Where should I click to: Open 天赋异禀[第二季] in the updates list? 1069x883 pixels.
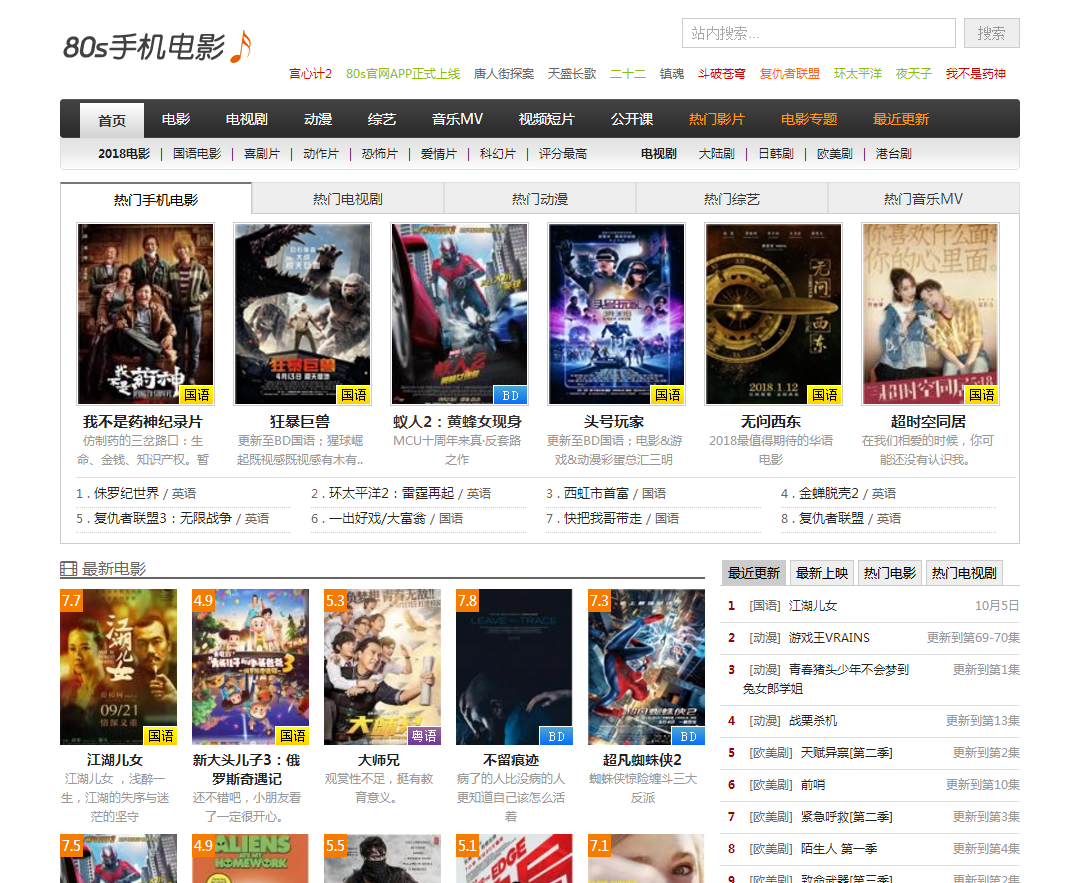tap(847, 753)
